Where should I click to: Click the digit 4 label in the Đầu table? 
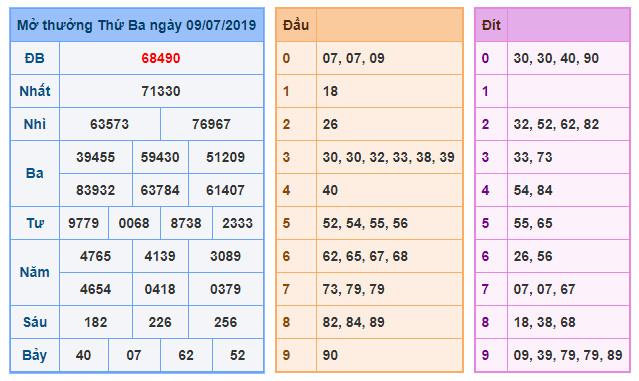coord(286,190)
